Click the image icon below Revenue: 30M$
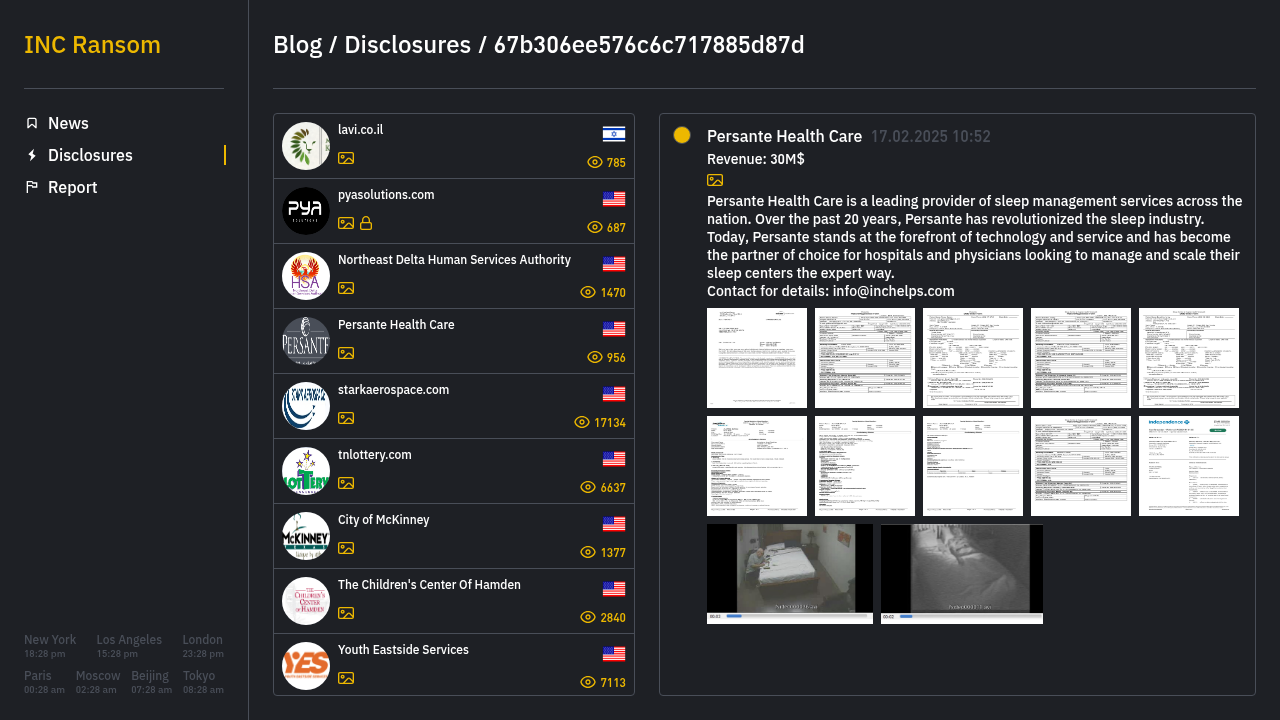 [715, 180]
